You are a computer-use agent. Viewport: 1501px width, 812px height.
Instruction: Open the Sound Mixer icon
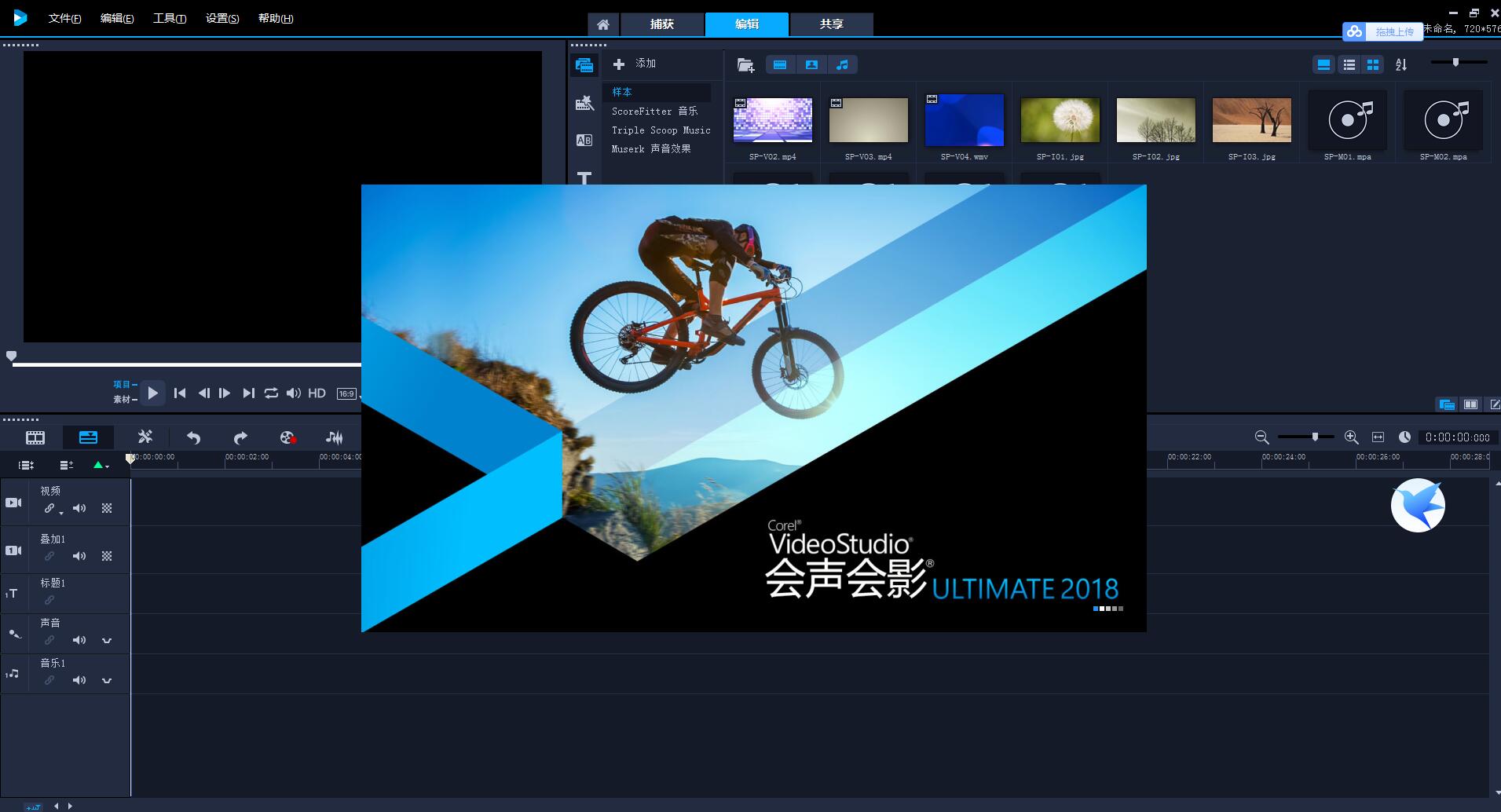pyautogui.click(x=335, y=437)
